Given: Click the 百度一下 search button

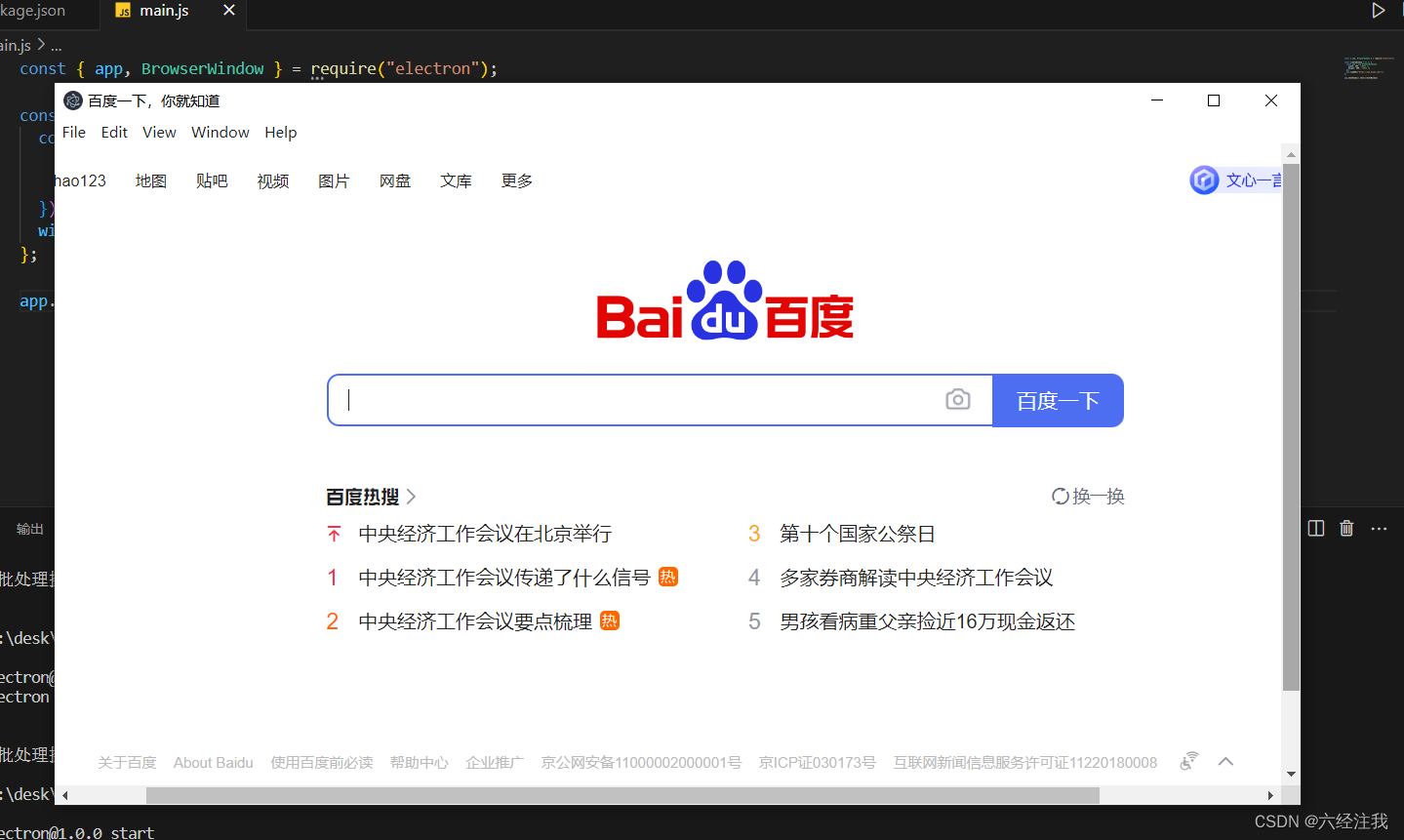Looking at the screenshot, I should tap(1058, 400).
